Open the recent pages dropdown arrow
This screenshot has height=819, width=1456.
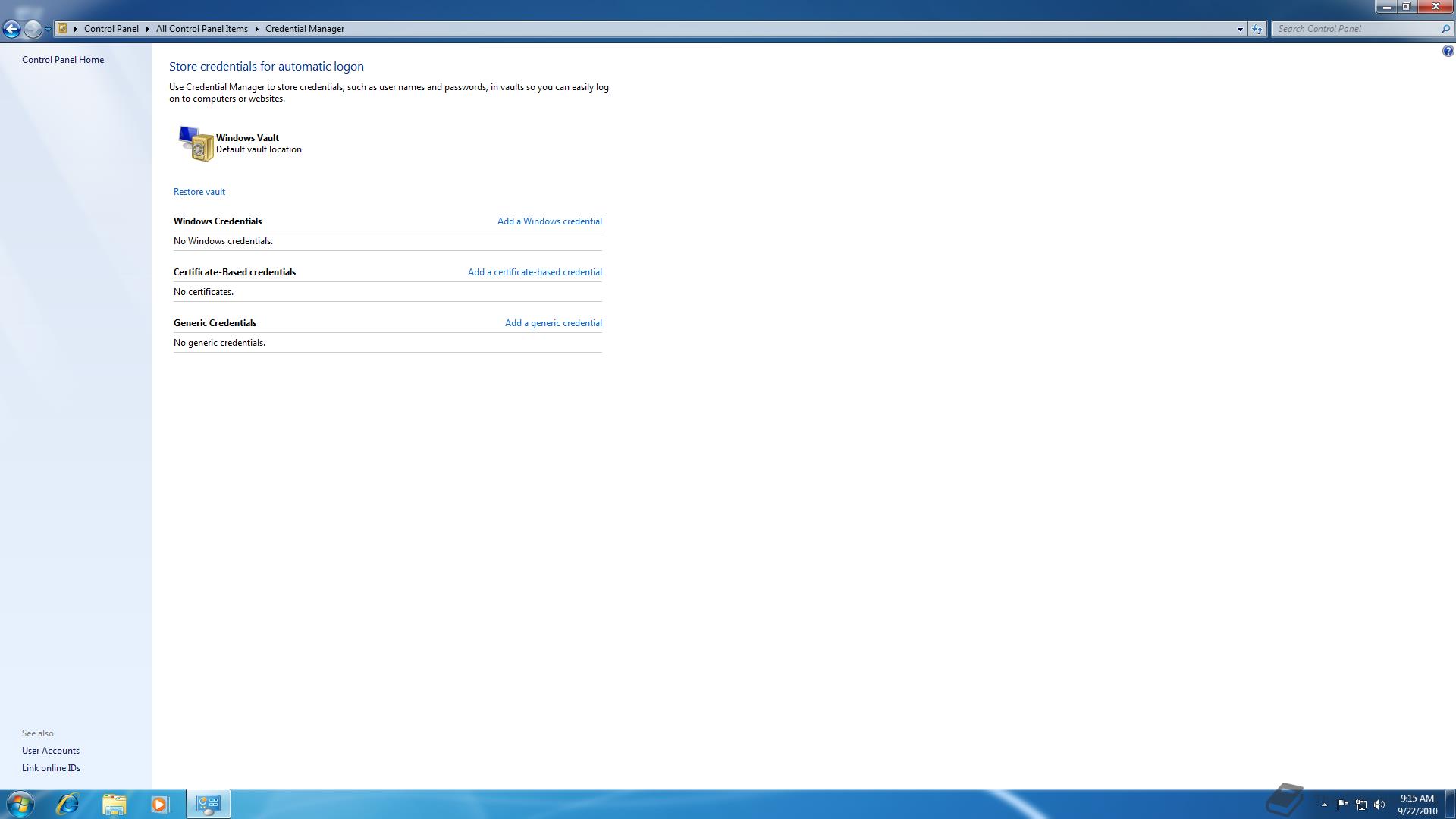pos(48,29)
